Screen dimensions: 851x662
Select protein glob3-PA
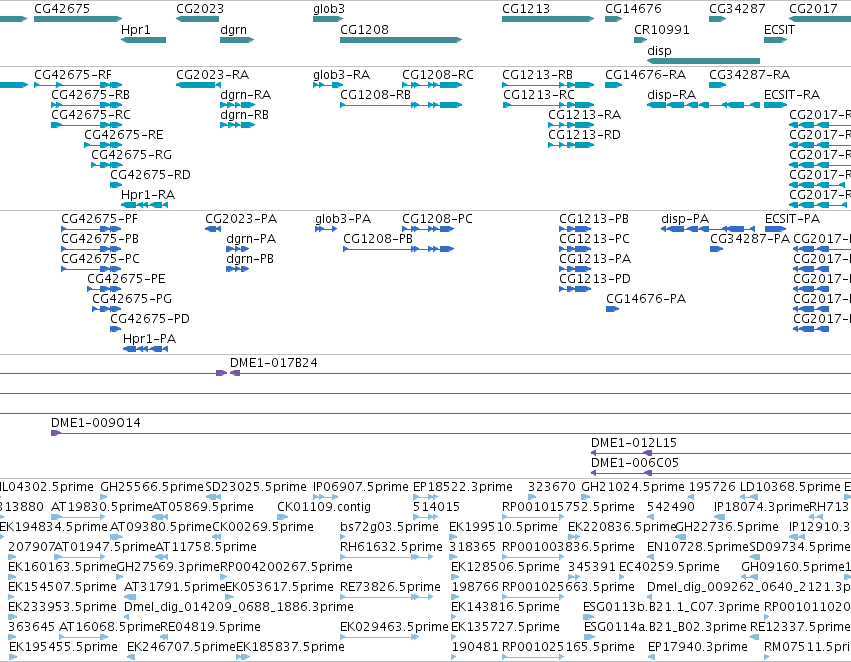click(x=326, y=229)
